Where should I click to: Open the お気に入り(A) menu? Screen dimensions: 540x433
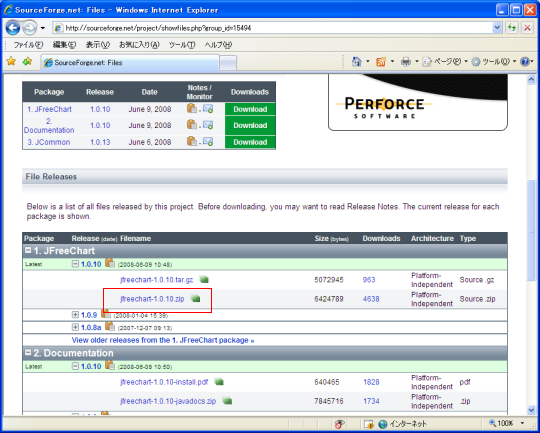139,45
